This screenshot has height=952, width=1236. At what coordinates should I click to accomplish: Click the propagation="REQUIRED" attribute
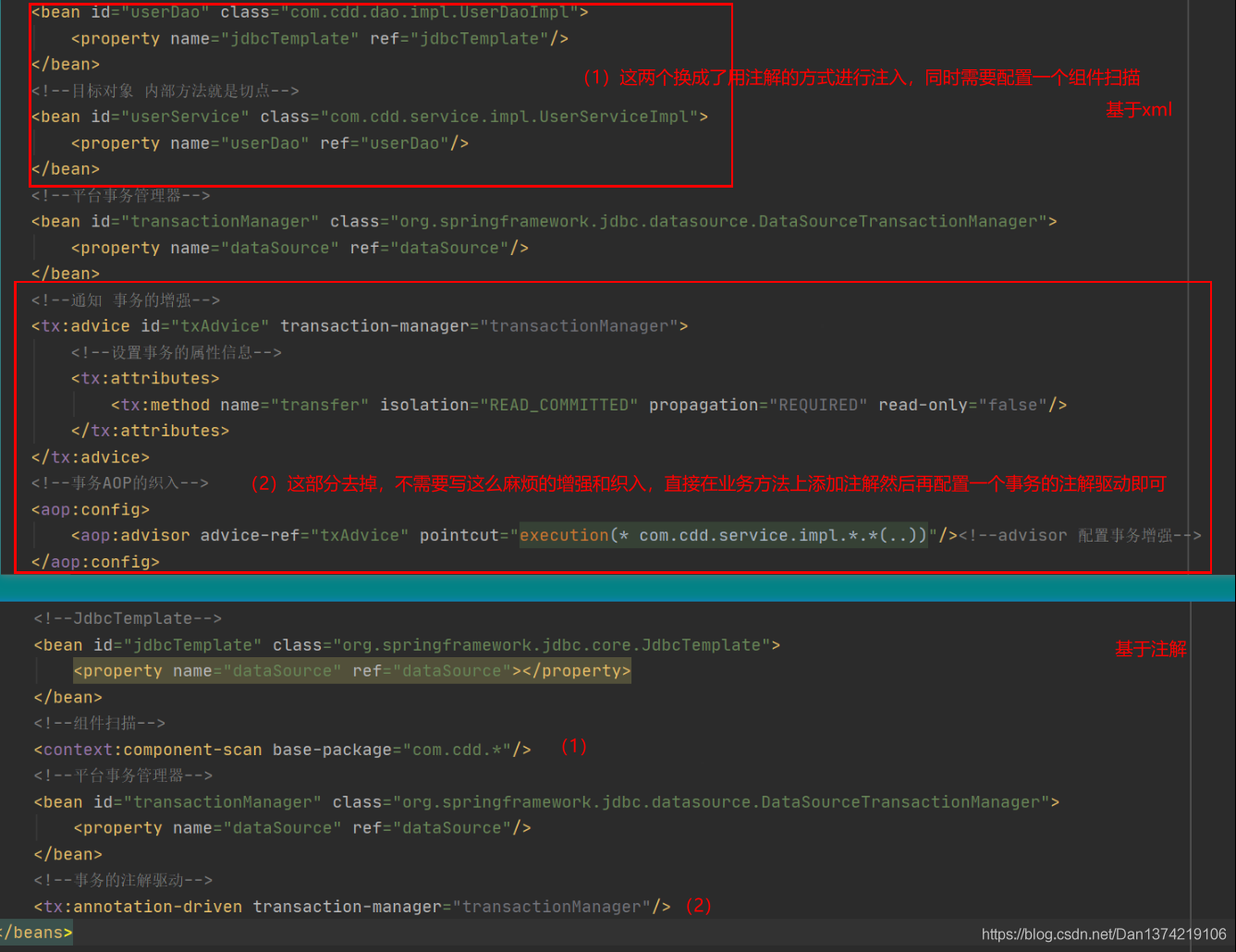click(758, 405)
